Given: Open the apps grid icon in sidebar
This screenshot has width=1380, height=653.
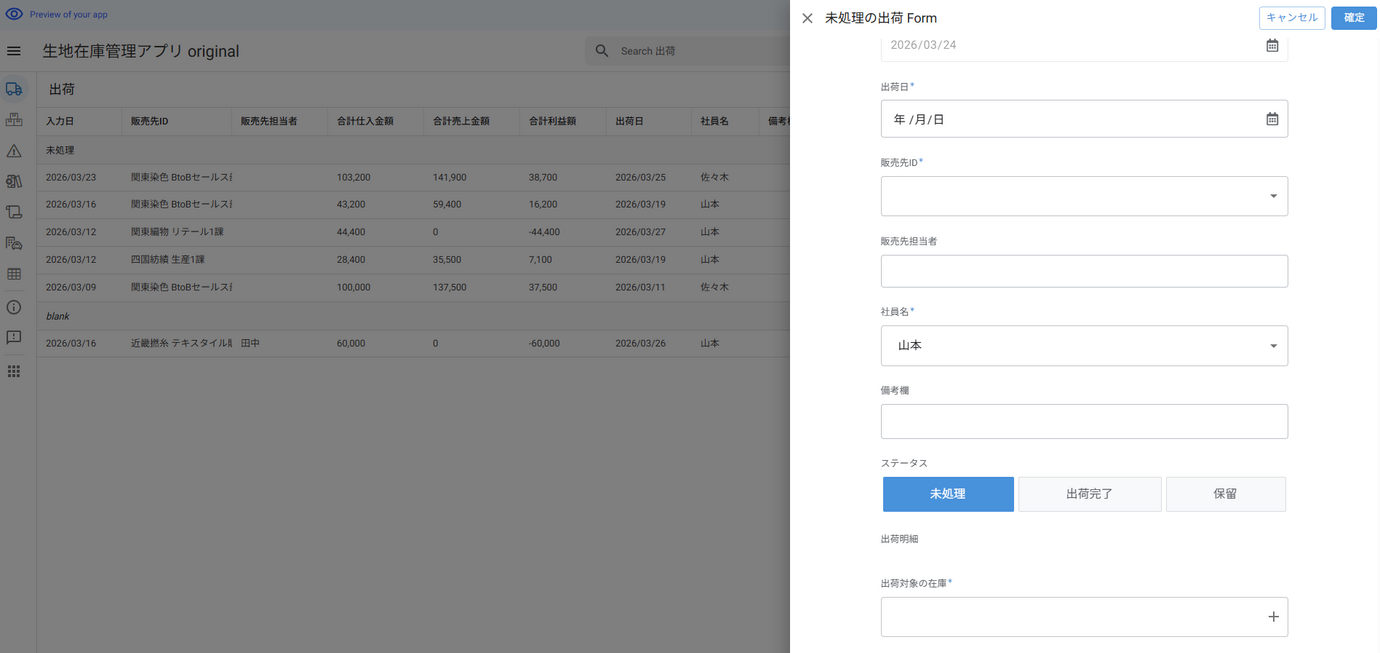Looking at the screenshot, I should point(14,371).
